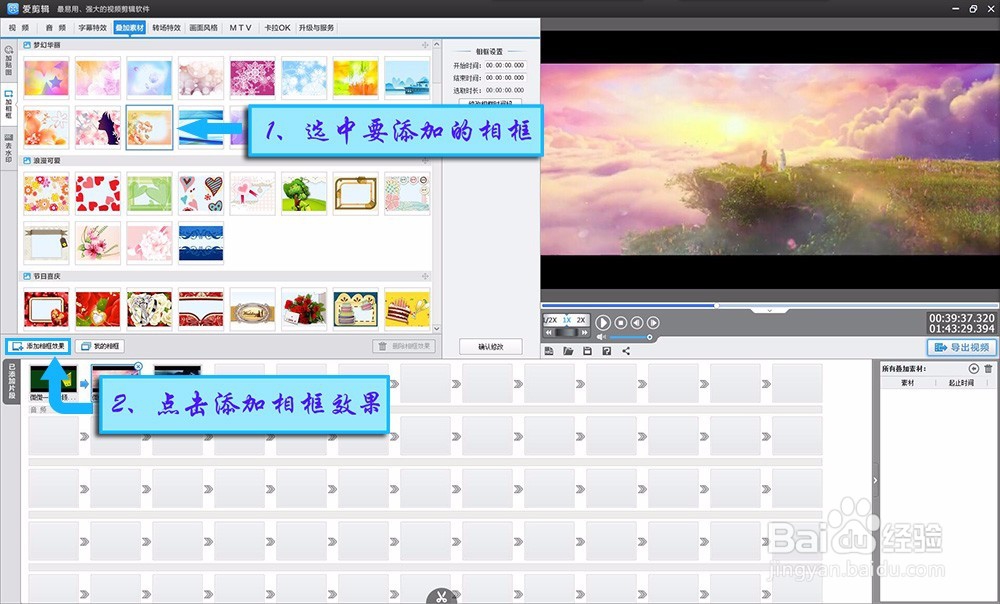This screenshot has width=1000, height=604.
Task: Click the share icon under the player
Action: 625,351
